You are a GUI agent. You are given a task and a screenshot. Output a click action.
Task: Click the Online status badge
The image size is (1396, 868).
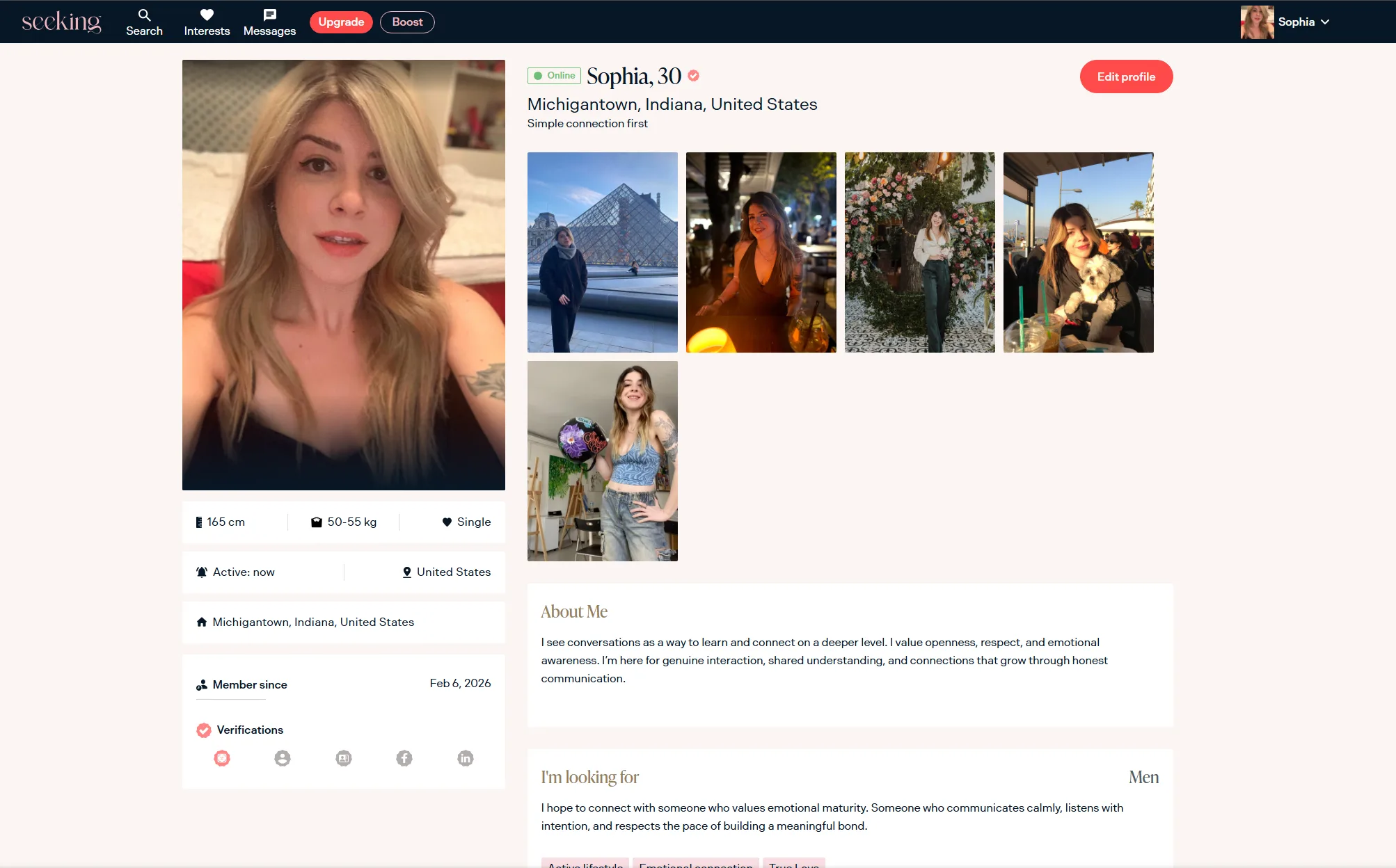[555, 76]
